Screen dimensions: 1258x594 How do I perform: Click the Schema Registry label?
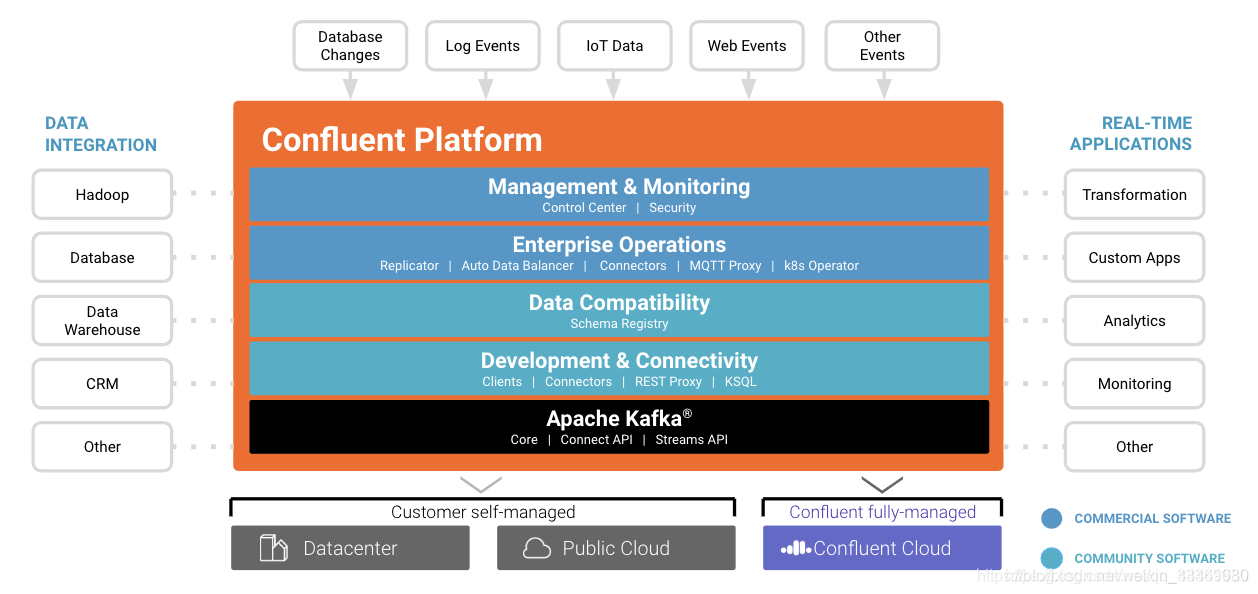tap(619, 324)
